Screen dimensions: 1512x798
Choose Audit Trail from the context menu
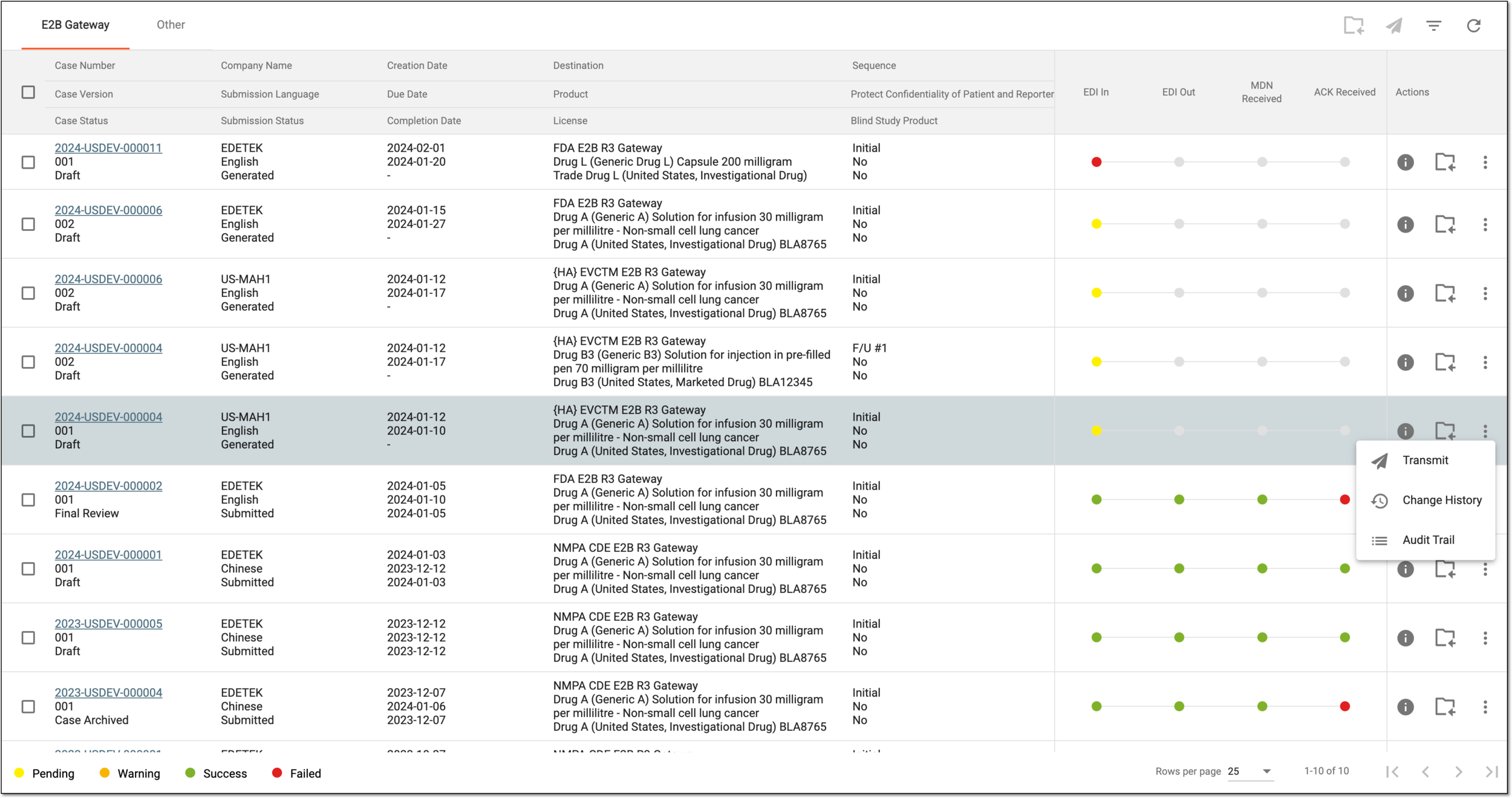pos(1426,540)
